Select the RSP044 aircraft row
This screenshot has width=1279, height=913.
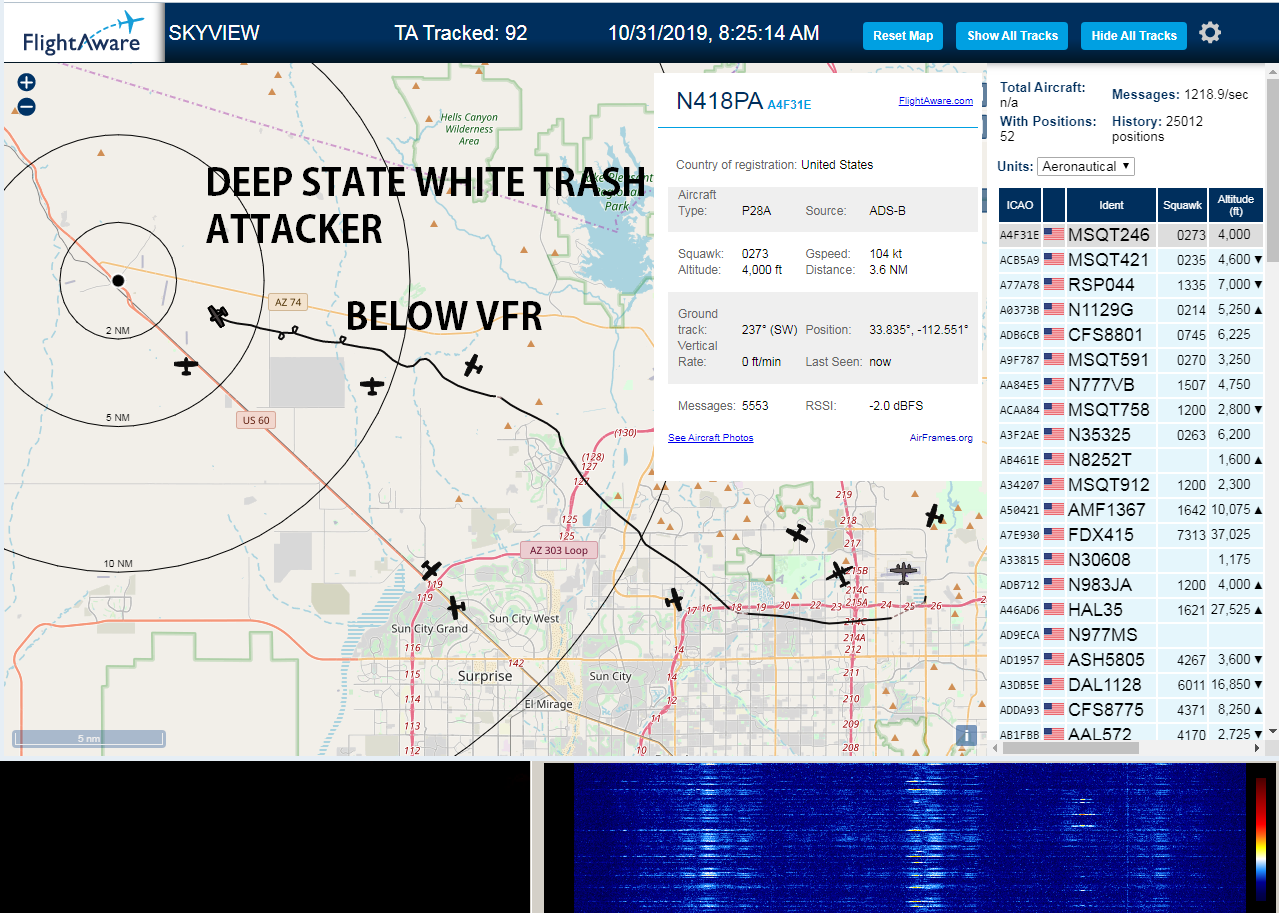pyautogui.click(x=1131, y=285)
